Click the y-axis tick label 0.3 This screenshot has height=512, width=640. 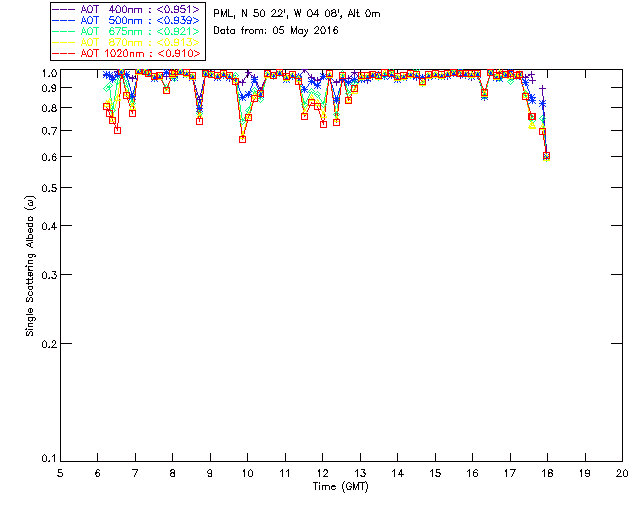tap(49, 275)
